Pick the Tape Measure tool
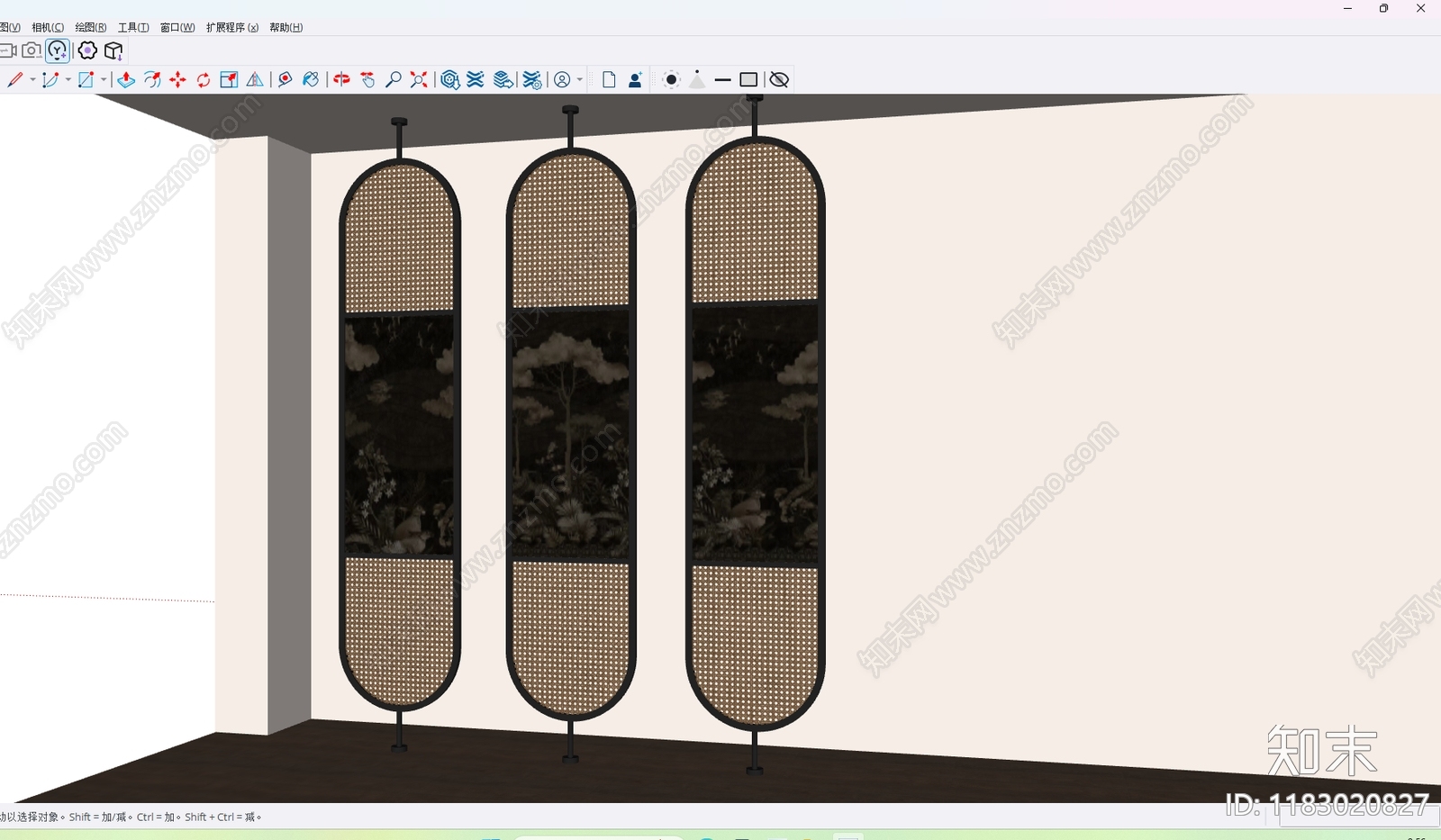1441x840 pixels. click(x=285, y=79)
